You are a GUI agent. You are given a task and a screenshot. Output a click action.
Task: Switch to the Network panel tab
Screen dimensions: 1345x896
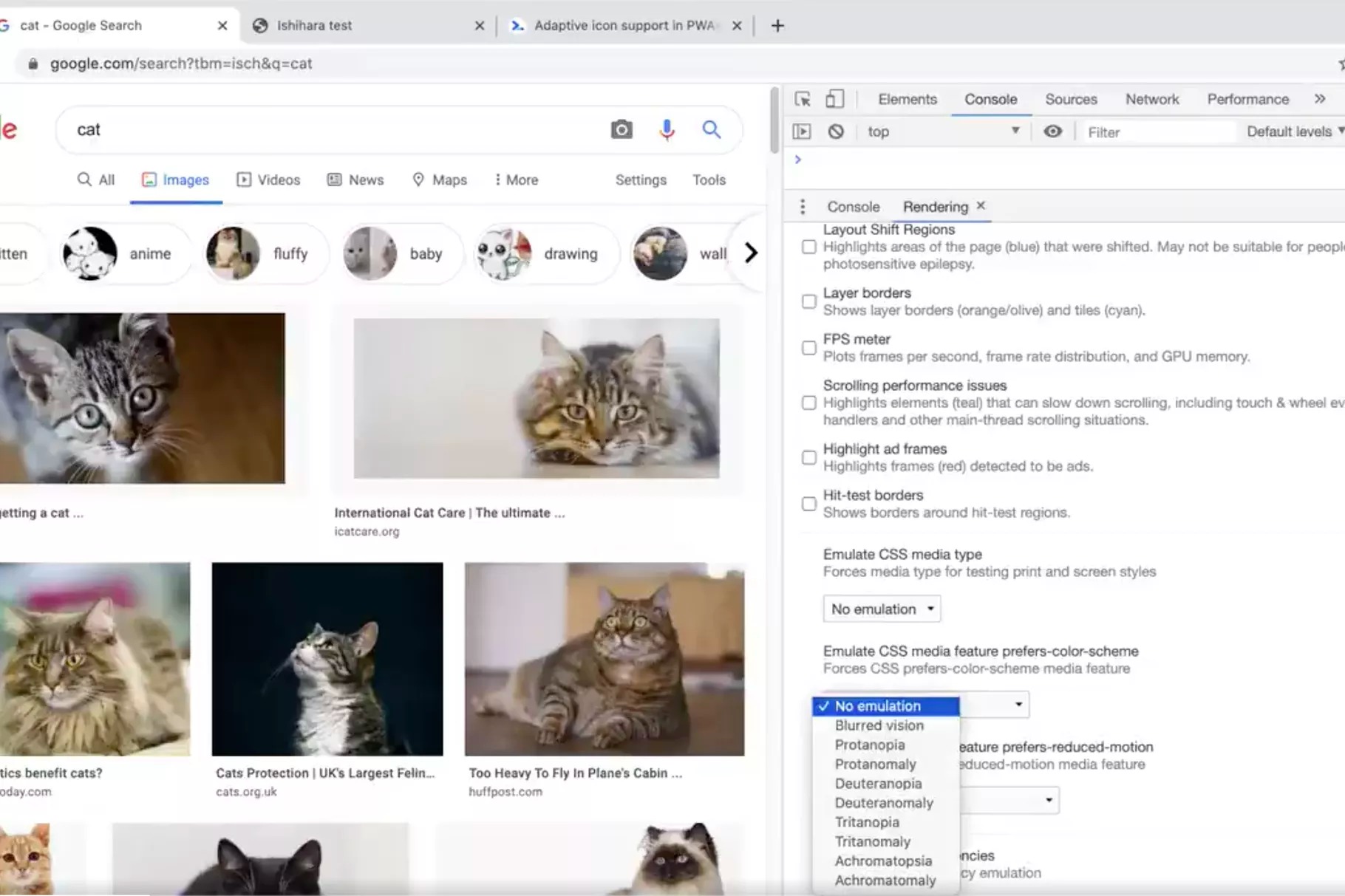[x=1151, y=99]
